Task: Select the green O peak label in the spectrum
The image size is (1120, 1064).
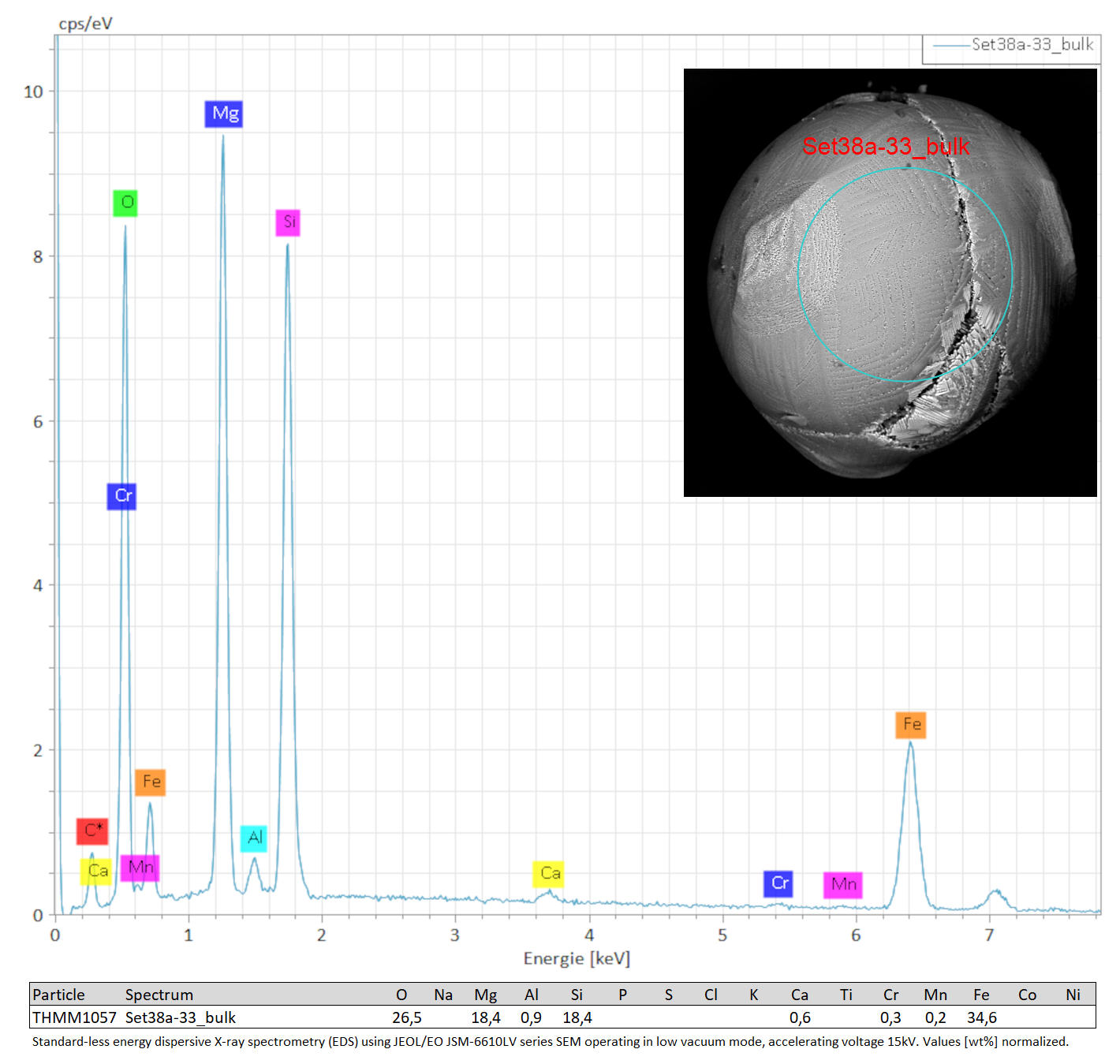Action: (x=125, y=203)
